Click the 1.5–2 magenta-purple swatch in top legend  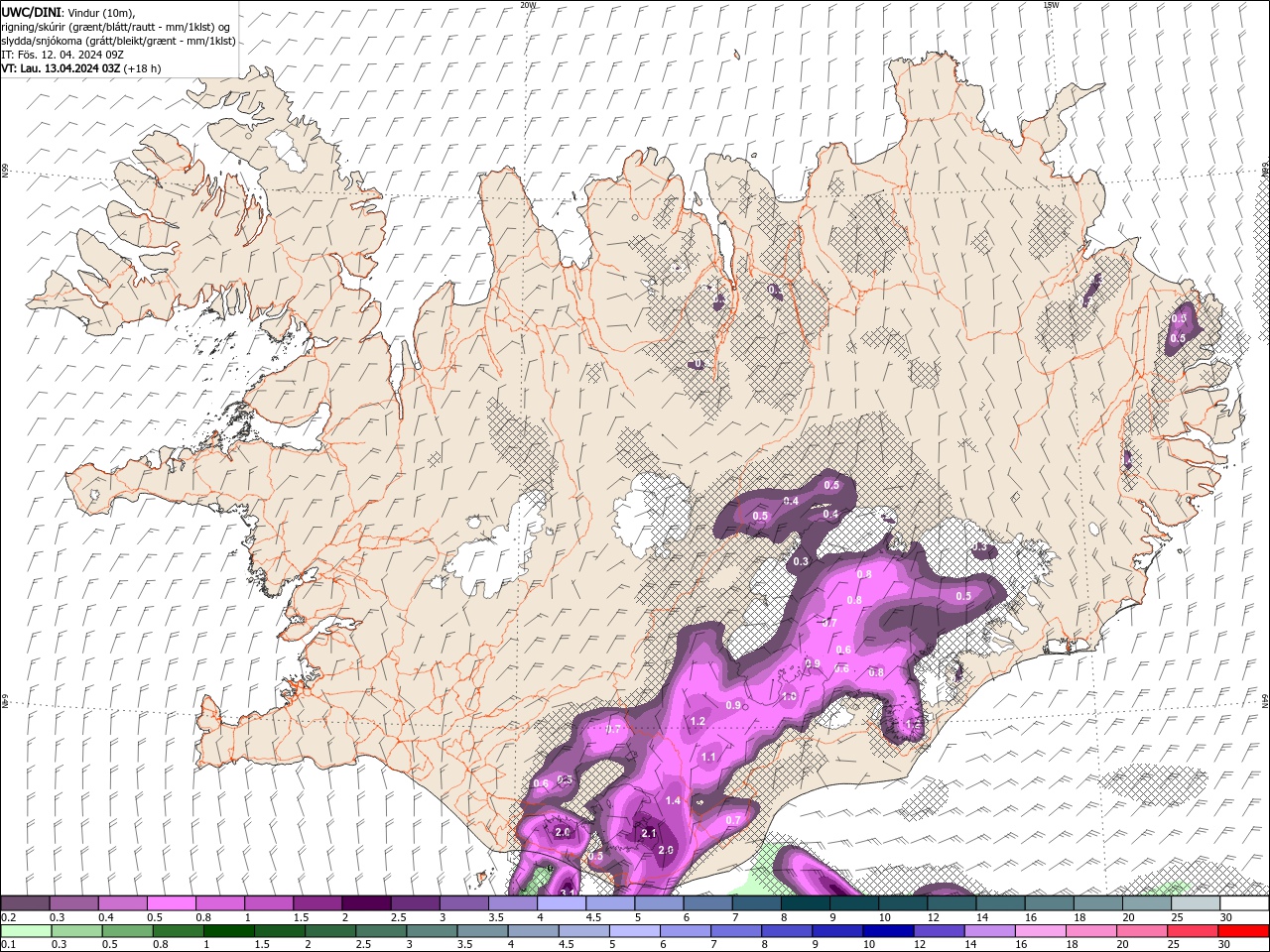point(317,903)
